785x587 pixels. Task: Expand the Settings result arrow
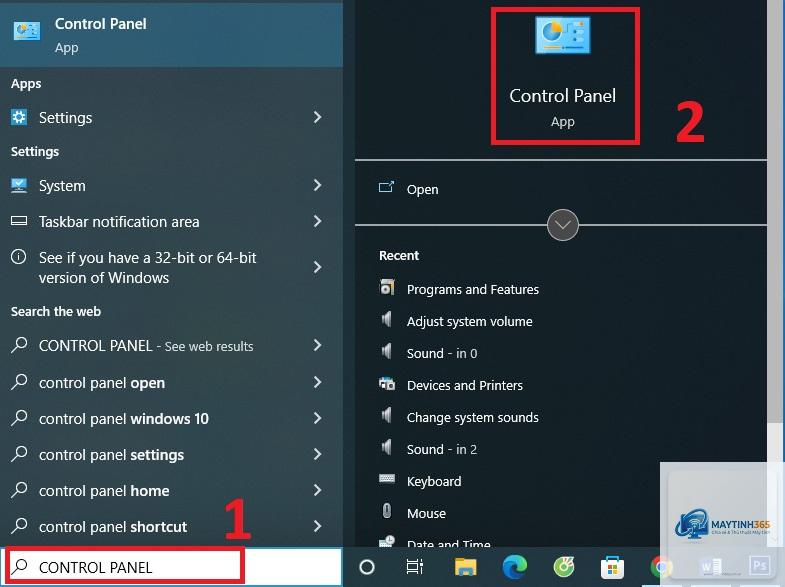[x=317, y=117]
